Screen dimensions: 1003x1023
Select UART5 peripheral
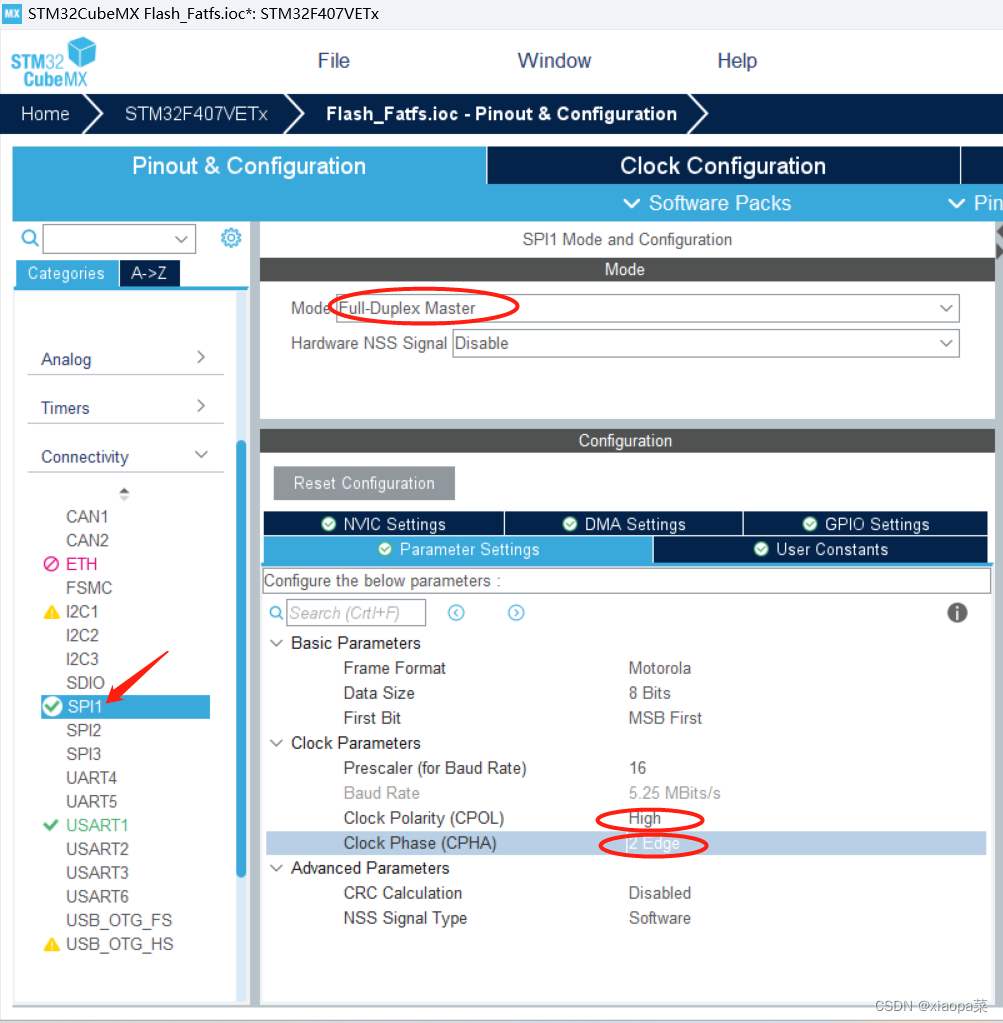[91, 801]
